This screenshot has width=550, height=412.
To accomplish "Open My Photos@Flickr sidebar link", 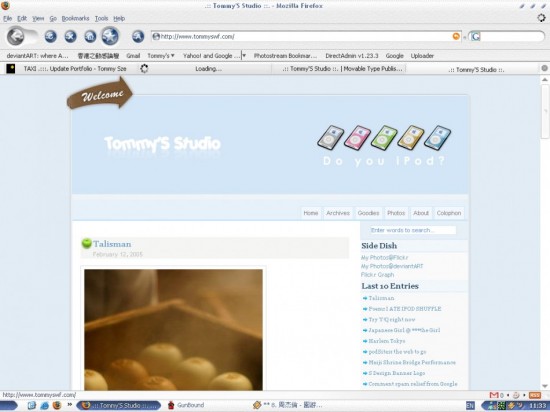I will pos(384,257).
